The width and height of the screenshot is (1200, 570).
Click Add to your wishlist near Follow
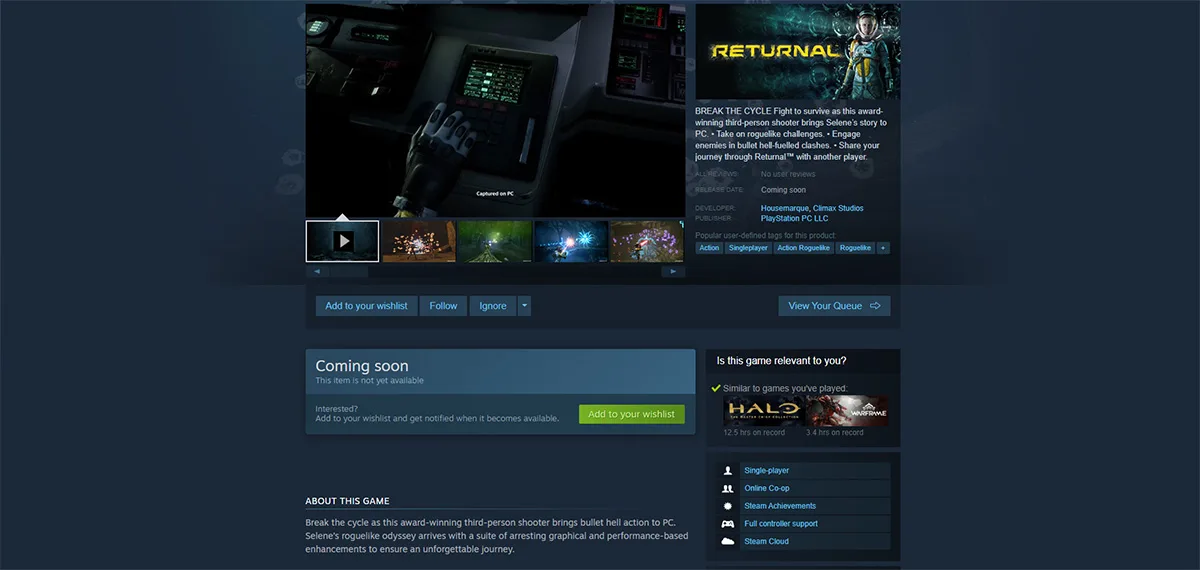click(x=366, y=306)
